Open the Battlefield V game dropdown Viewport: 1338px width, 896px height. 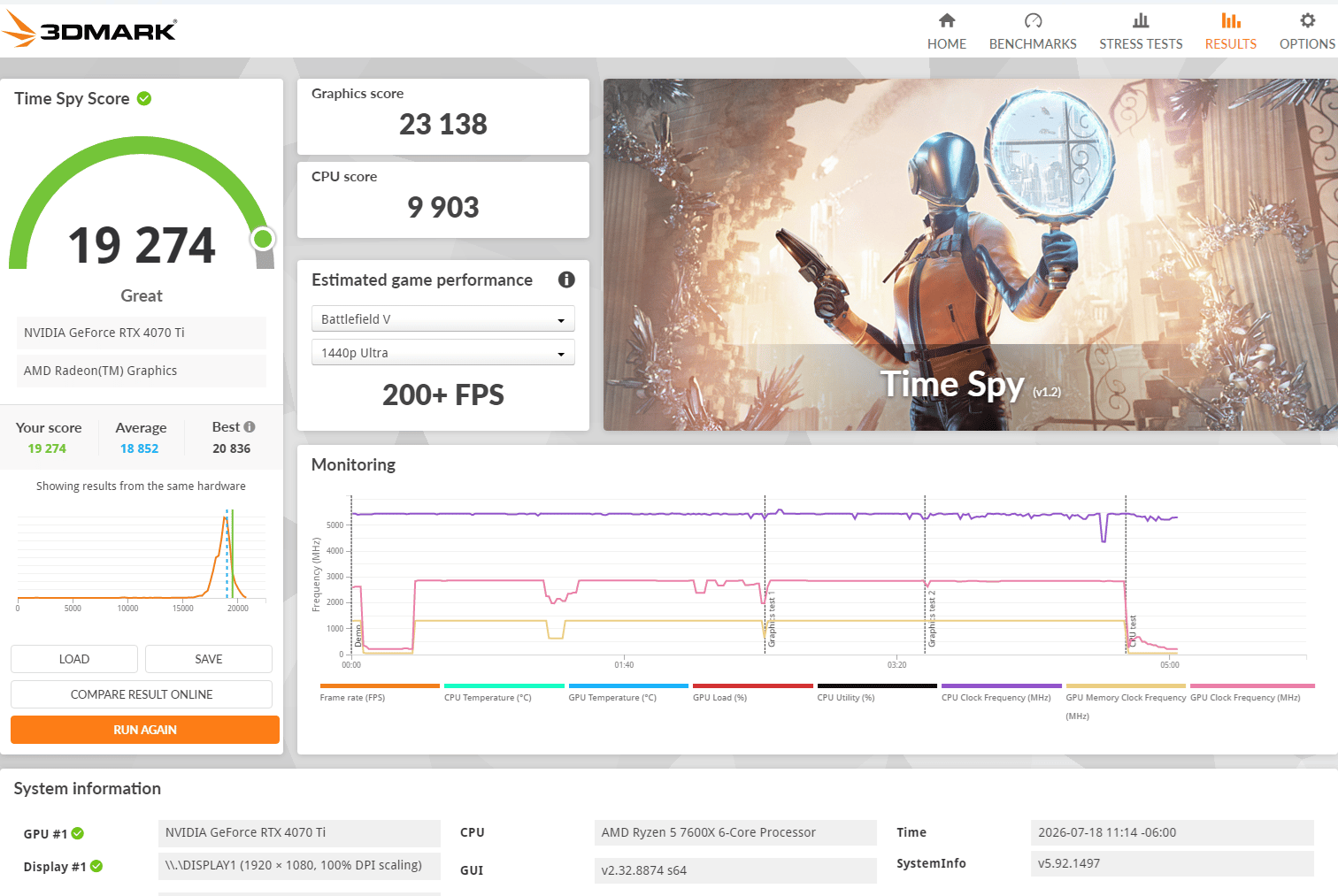[443, 318]
